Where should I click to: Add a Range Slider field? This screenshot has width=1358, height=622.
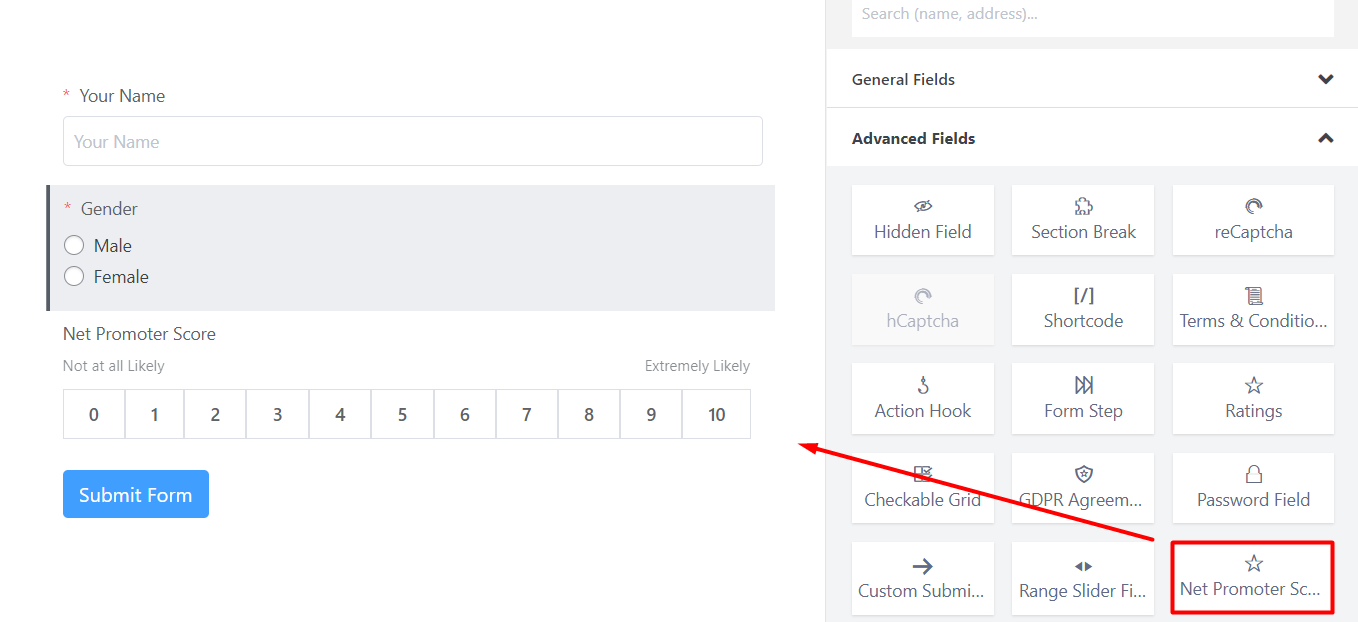[x=1082, y=578]
